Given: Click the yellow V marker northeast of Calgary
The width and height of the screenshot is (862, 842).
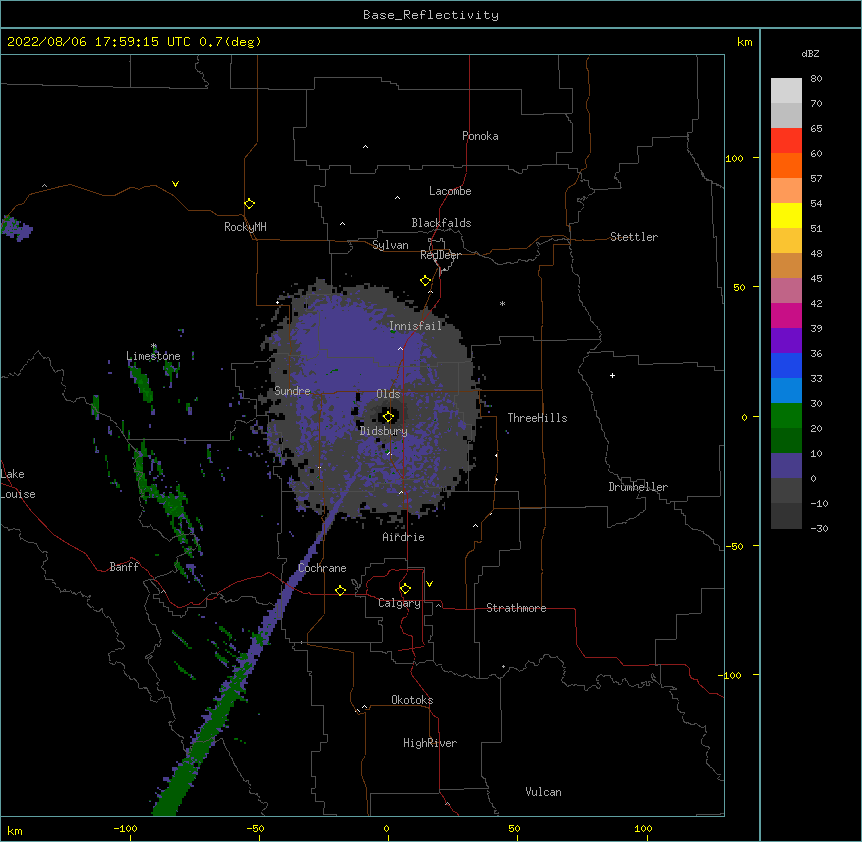Looking at the screenshot, I should pos(429,584).
